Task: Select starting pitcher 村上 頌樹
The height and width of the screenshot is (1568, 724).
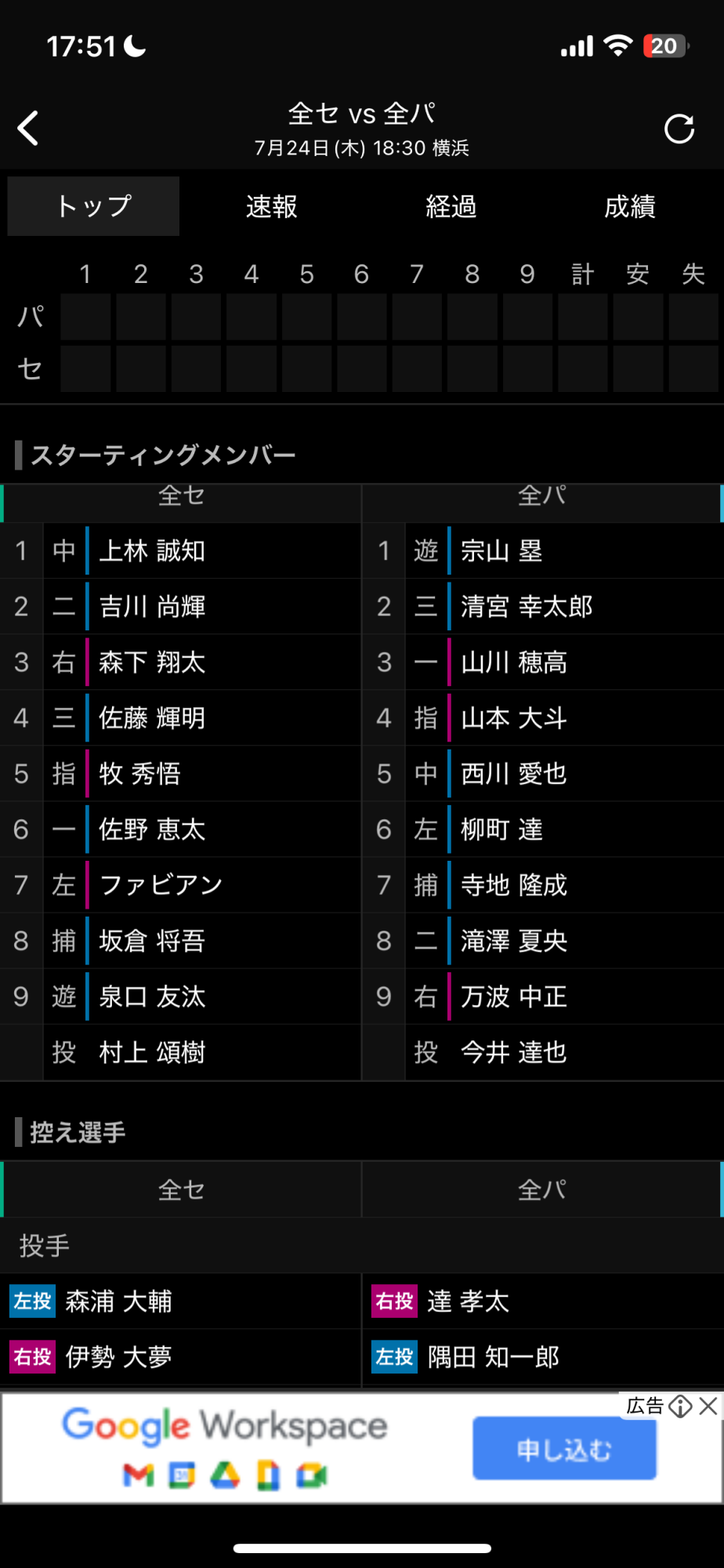Action: (152, 1052)
